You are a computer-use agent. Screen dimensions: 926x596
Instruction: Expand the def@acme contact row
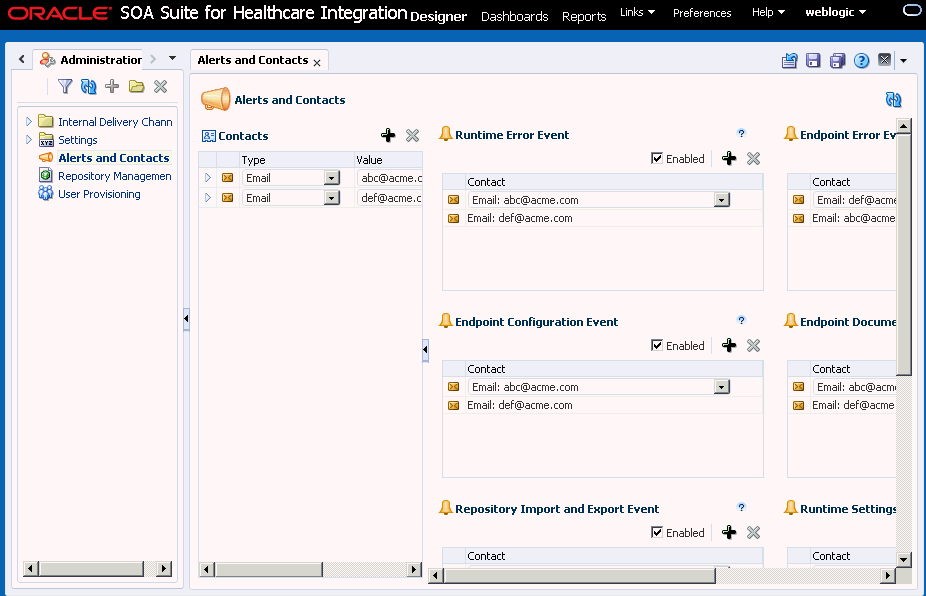pos(208,197)
